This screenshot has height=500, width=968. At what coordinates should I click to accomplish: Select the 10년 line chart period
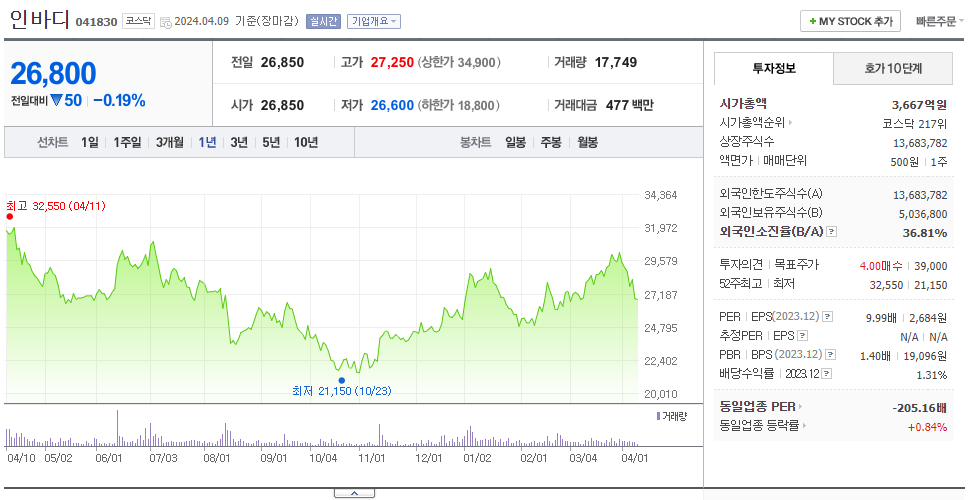point(306,143)
